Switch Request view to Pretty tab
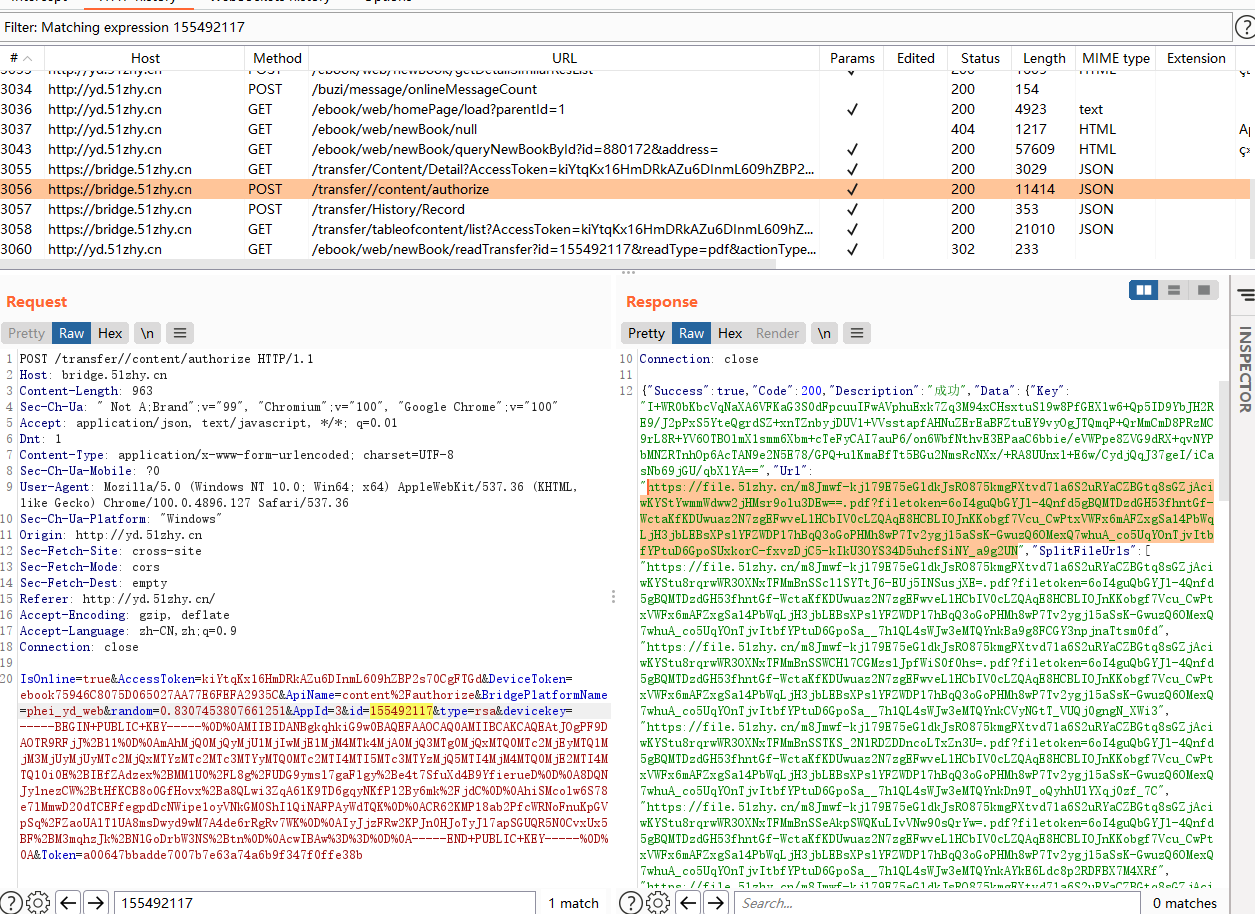This screenshot has width=1255, height=914. (x=27, y=333)
